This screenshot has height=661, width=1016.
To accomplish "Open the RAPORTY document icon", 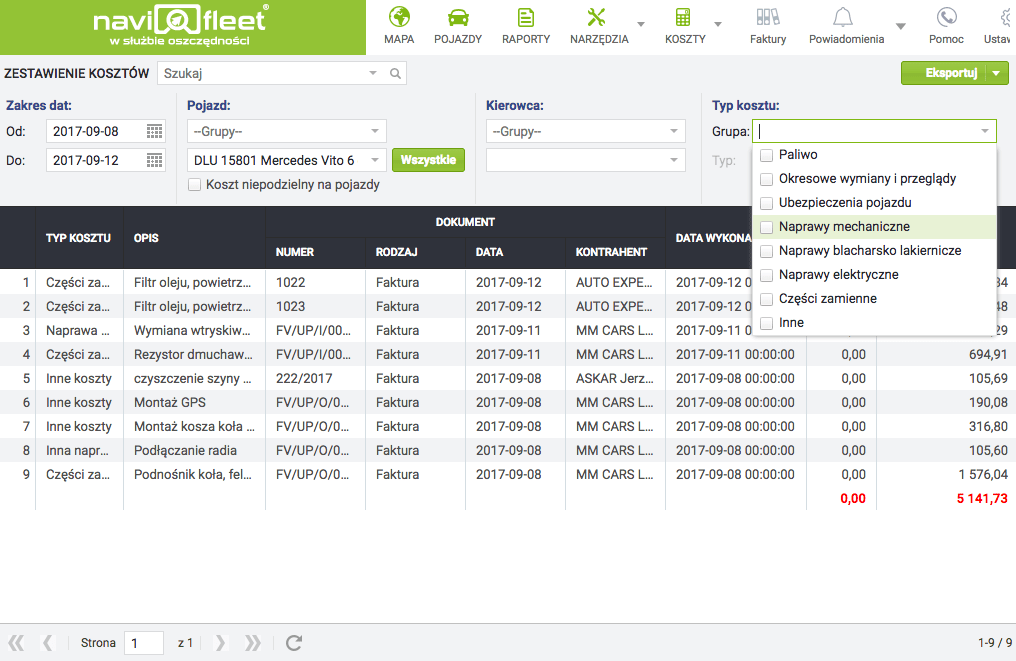I will coord(526,17).
